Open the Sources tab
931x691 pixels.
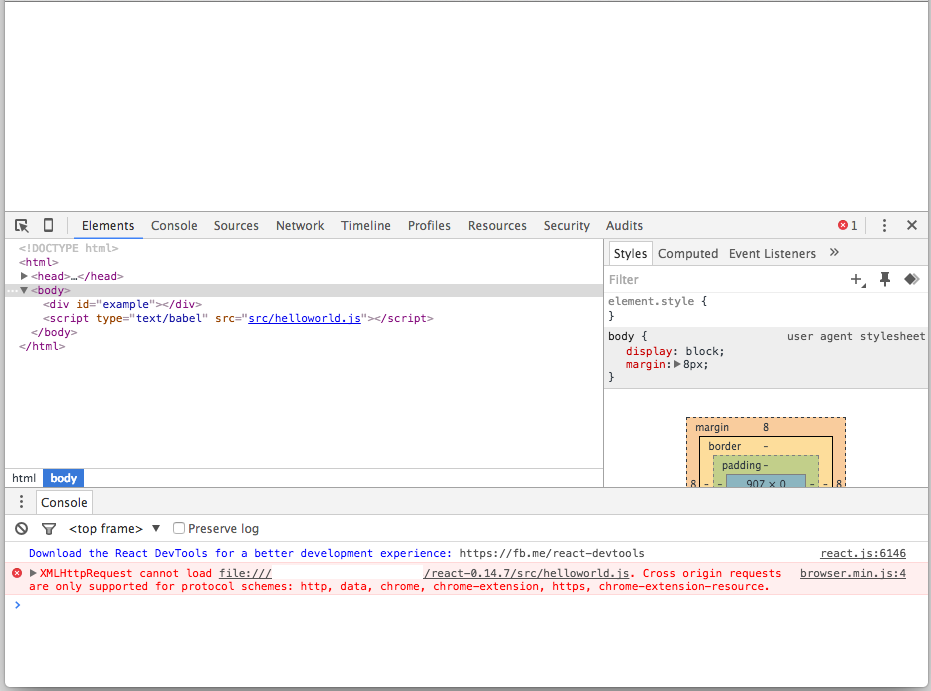[x=236, y=226]
